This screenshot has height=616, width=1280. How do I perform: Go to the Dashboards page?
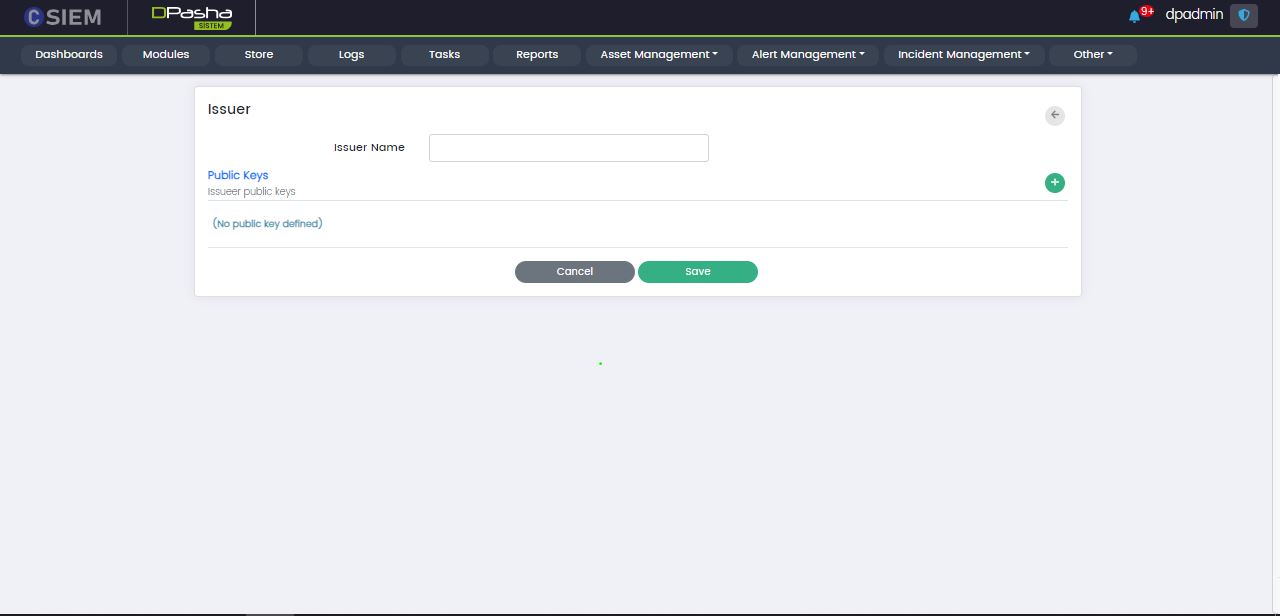[x=69, y=55]
